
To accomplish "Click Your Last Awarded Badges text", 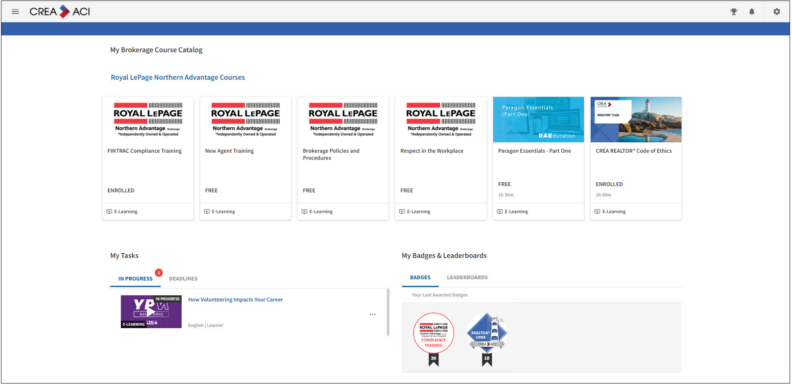I will tap(439, 295).
